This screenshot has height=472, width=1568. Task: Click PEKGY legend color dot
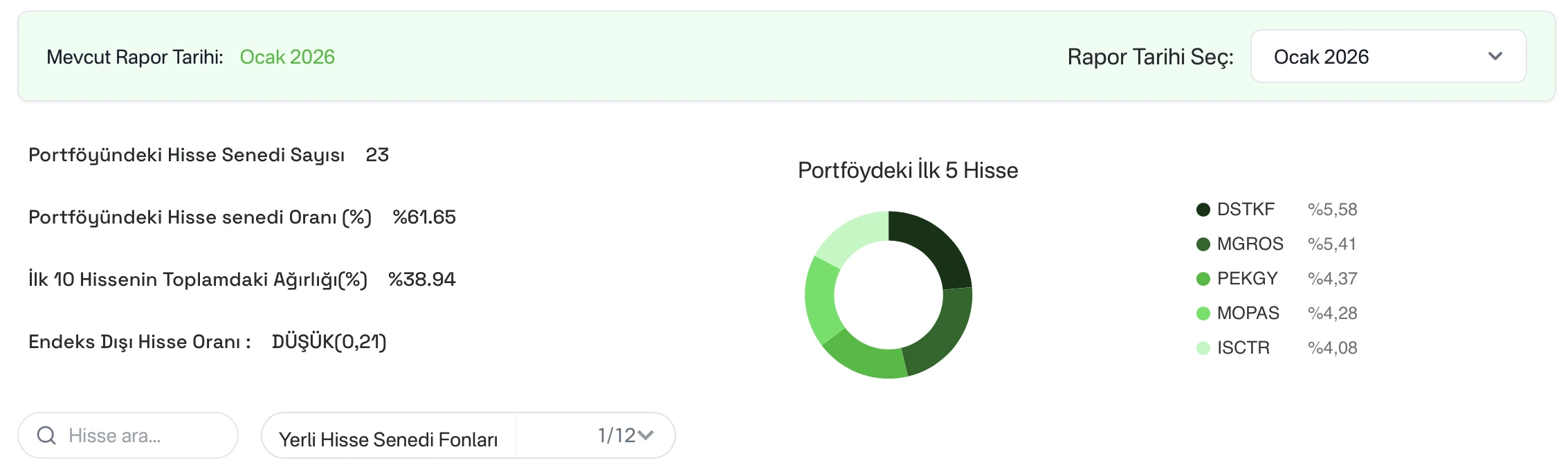pyautogui.click(x=1203, y=279)
